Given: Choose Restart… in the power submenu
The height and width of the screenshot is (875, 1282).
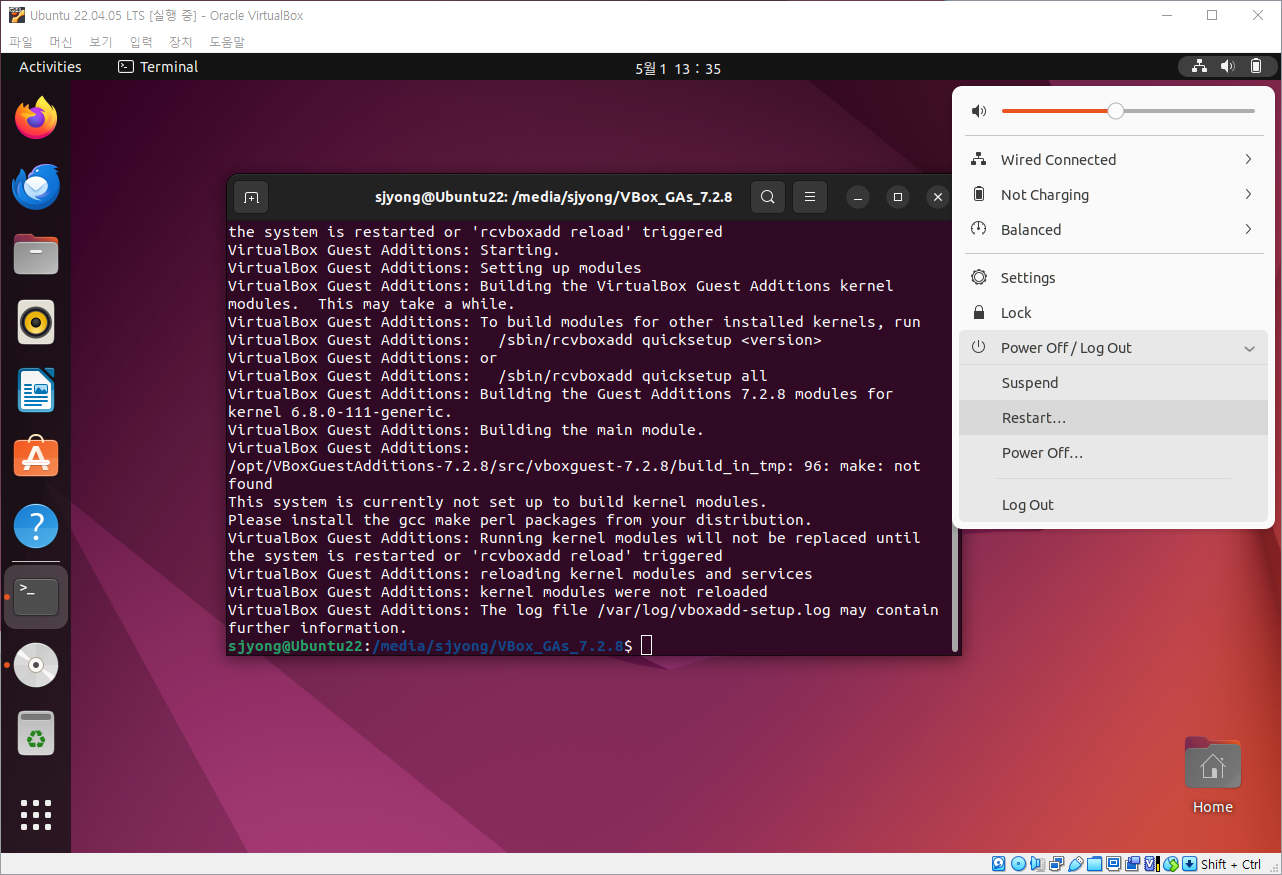Looking at the screenshot, I should [1113, 418].
